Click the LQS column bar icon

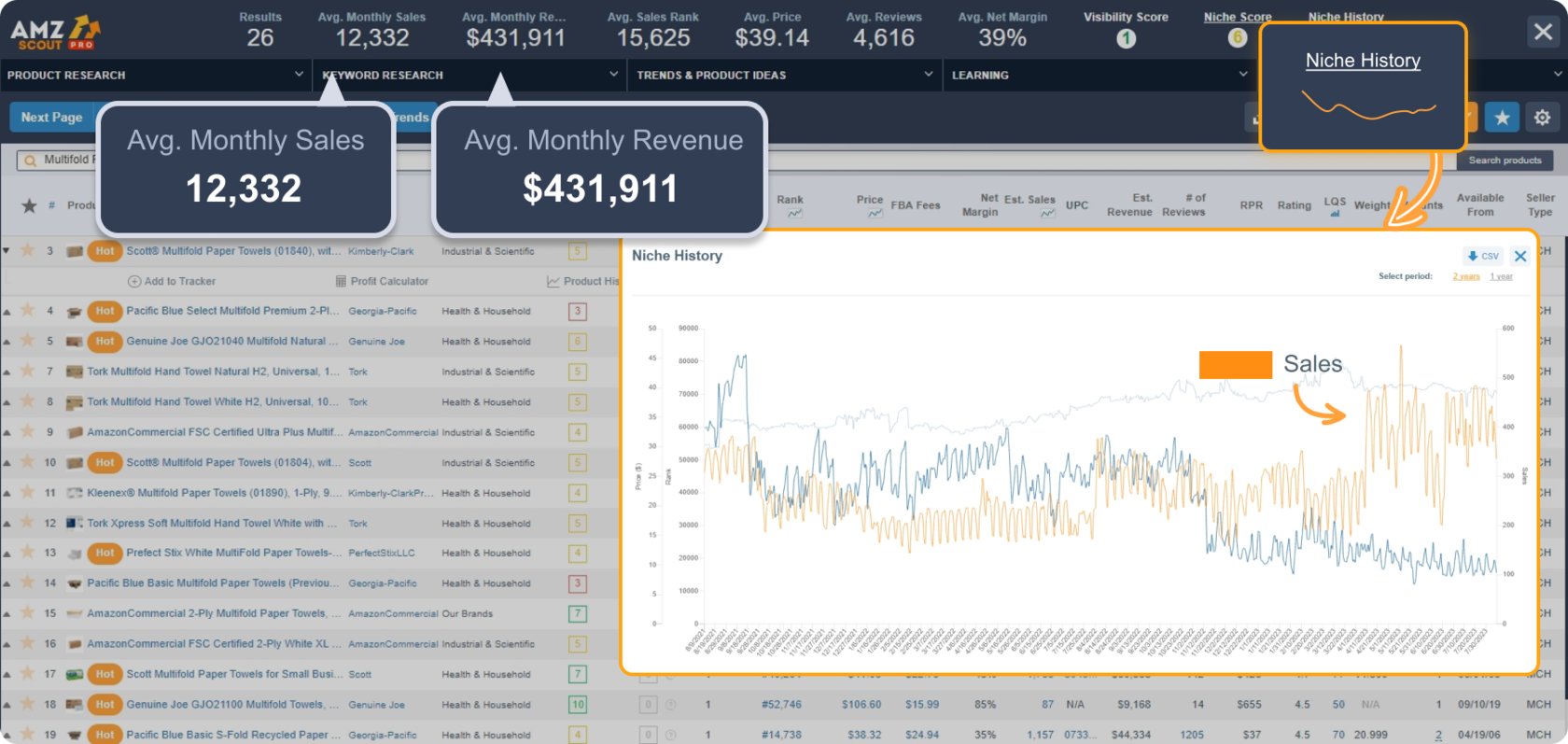[x=1335, y=214]
